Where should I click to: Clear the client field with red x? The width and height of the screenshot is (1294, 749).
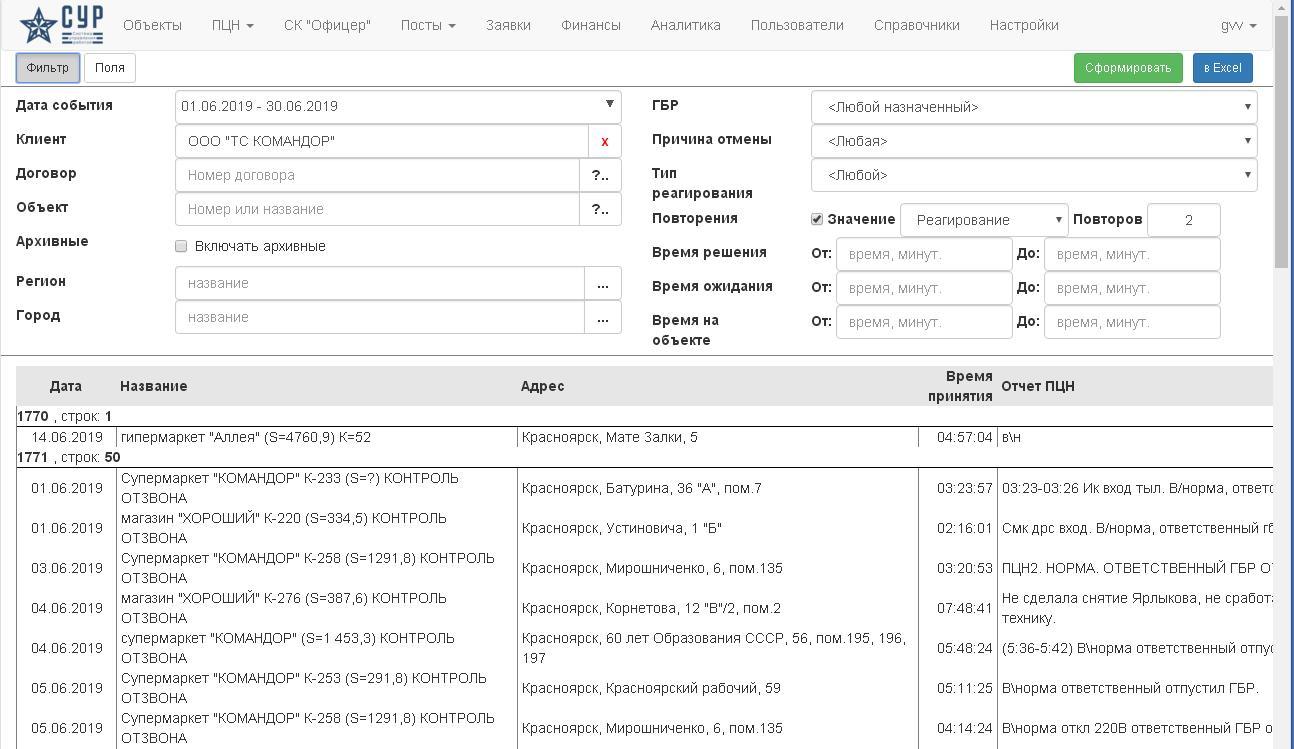tap(604, 141)
